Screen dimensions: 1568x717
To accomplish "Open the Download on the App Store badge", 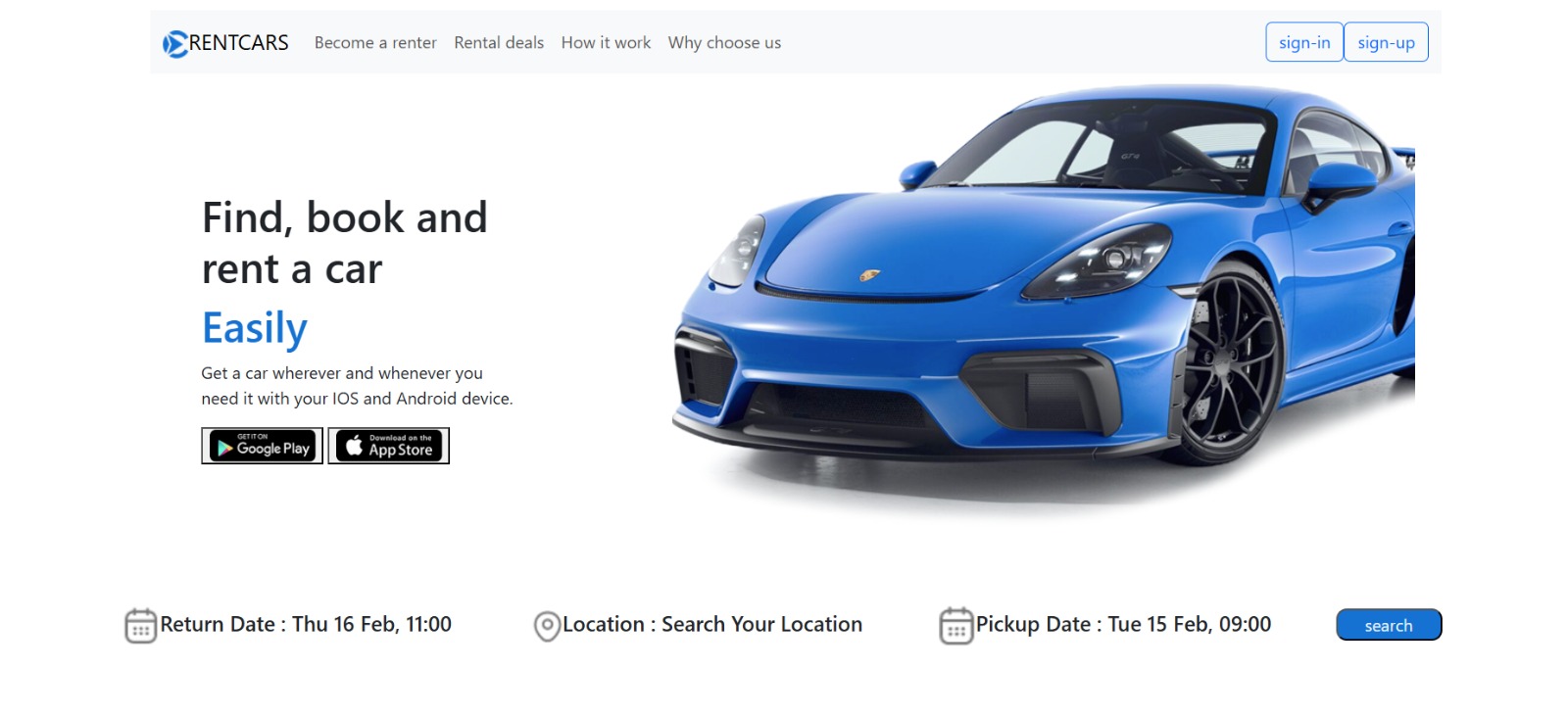I will click(388, 446).
